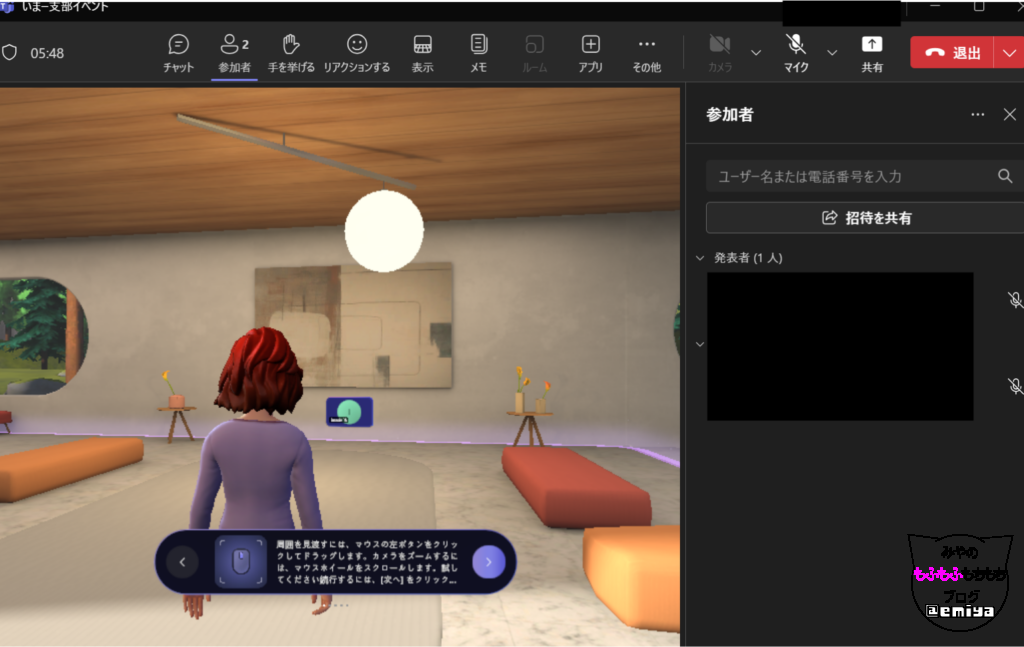Open the メモ notes icon
Screen dimensions: 1024x647
tap(478, 52)
